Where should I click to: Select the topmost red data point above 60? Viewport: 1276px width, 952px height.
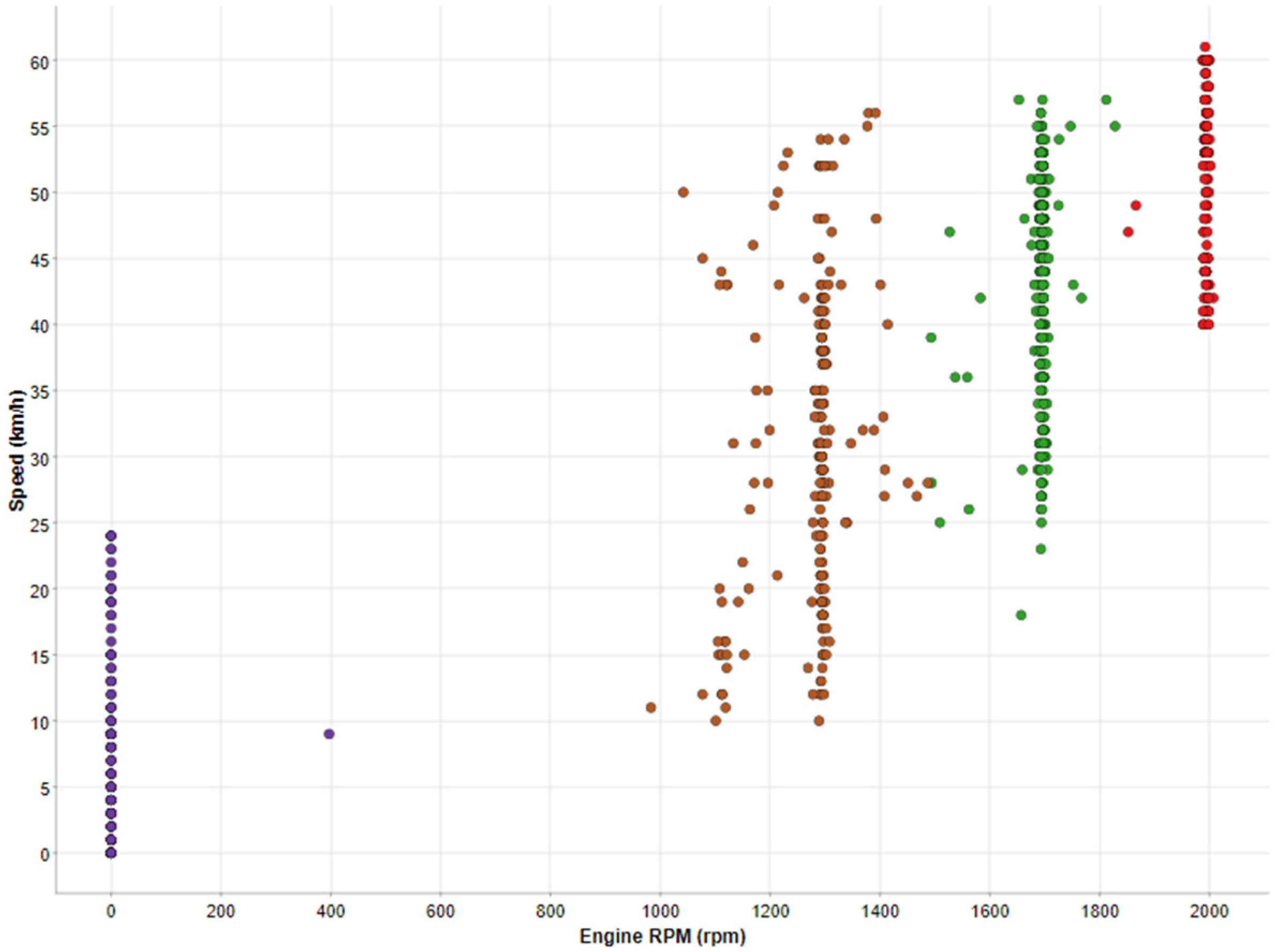[x=1204, y=47]
